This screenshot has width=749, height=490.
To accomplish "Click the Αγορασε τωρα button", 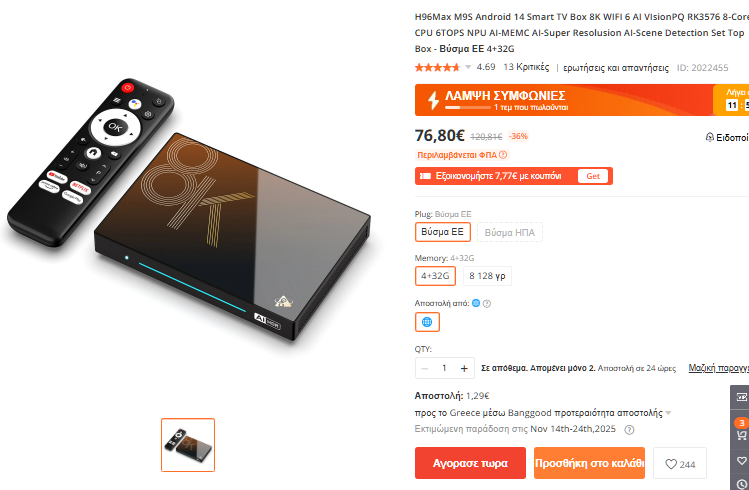I will pos(470,463).
